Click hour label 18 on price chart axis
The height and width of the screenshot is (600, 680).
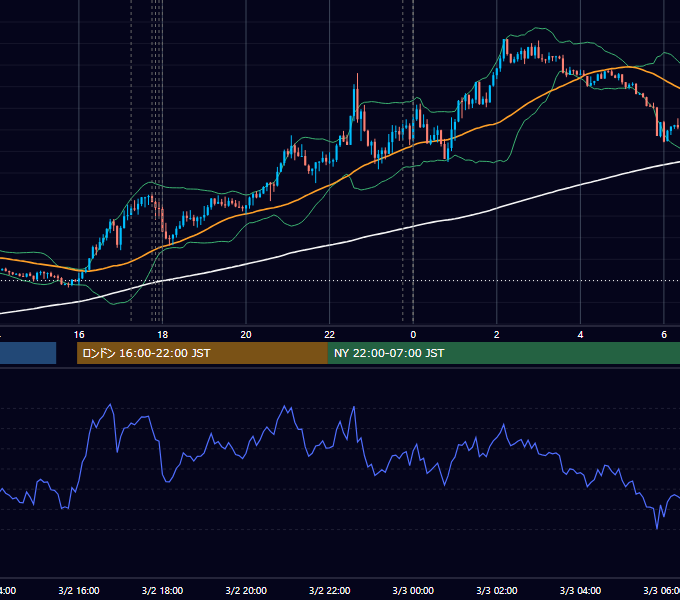[x=163, y=335]
